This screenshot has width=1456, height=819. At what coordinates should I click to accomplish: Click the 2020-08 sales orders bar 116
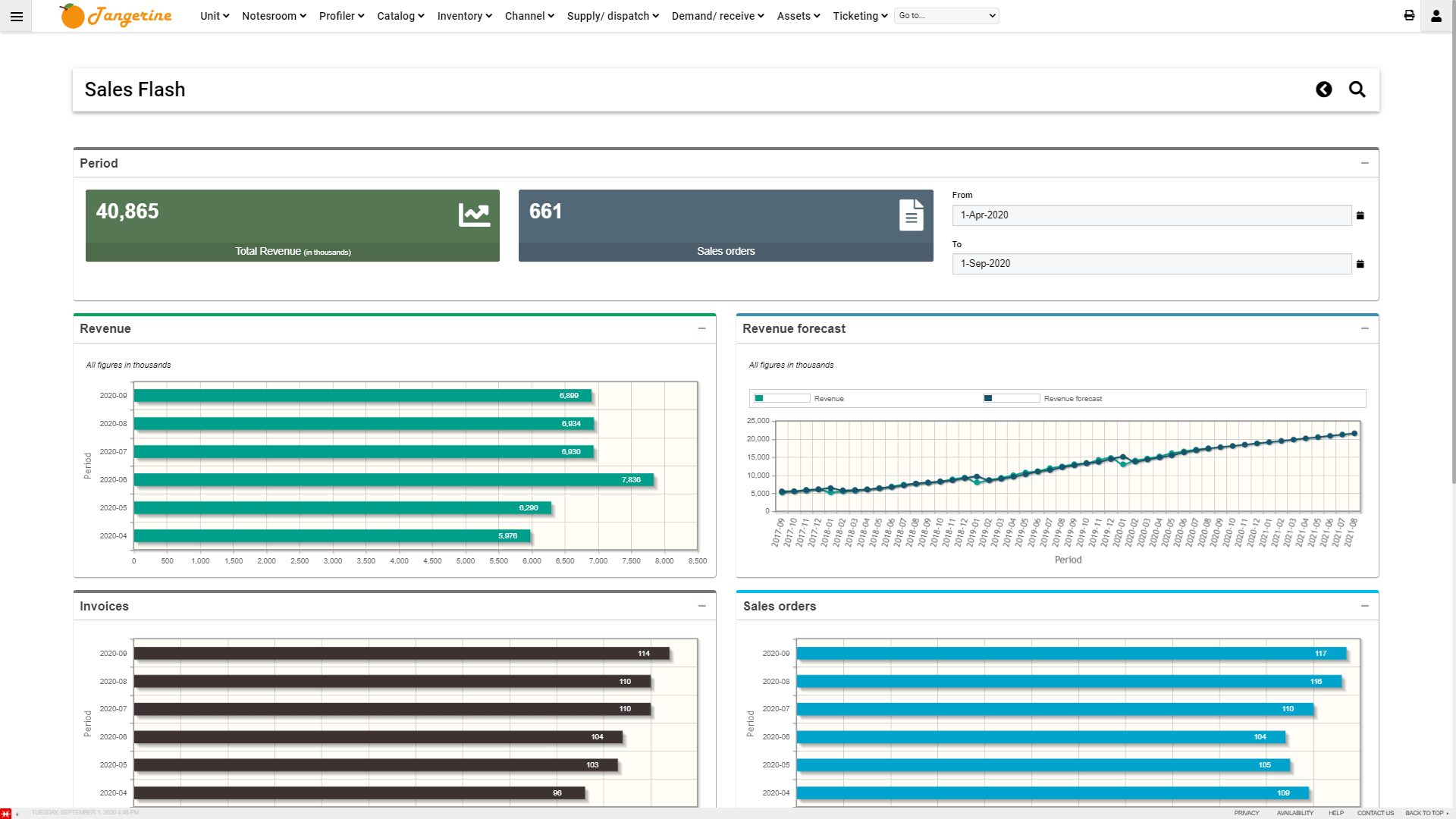(1069, 682)
